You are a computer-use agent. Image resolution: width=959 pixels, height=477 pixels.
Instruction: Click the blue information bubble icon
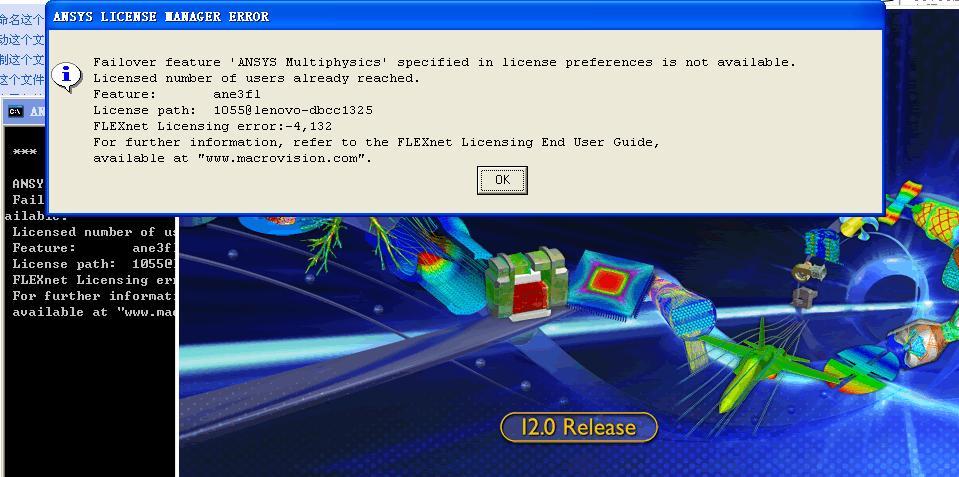point(65,76)
